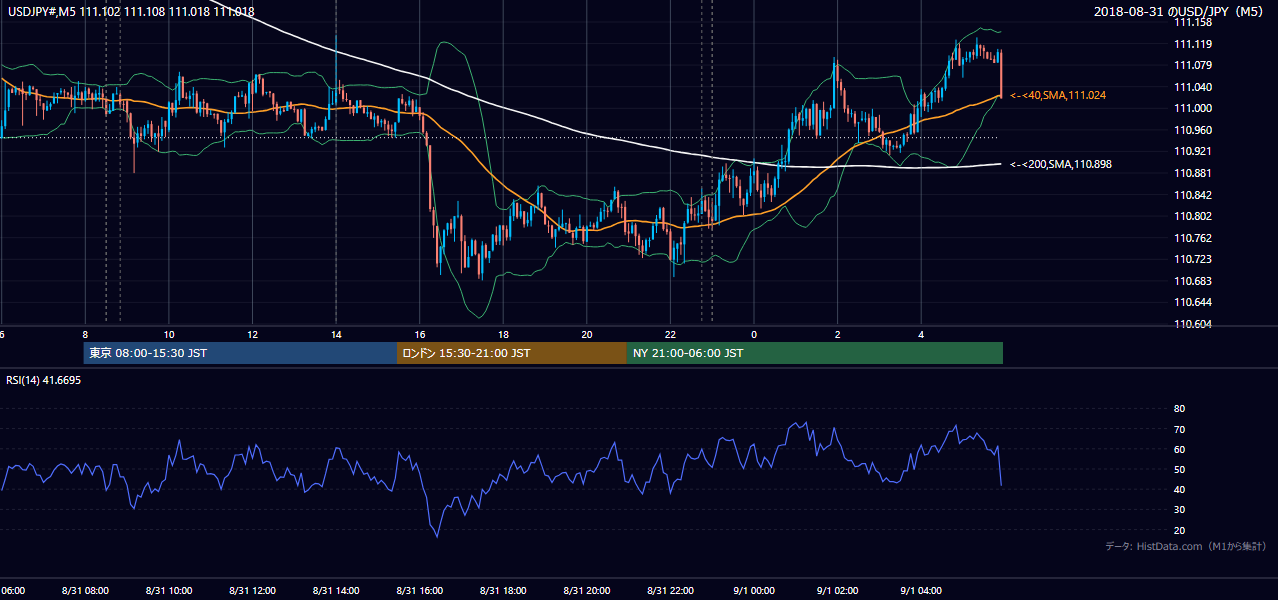
Task: Click the 8/31 14:00 time axis label
Action: 336,590
